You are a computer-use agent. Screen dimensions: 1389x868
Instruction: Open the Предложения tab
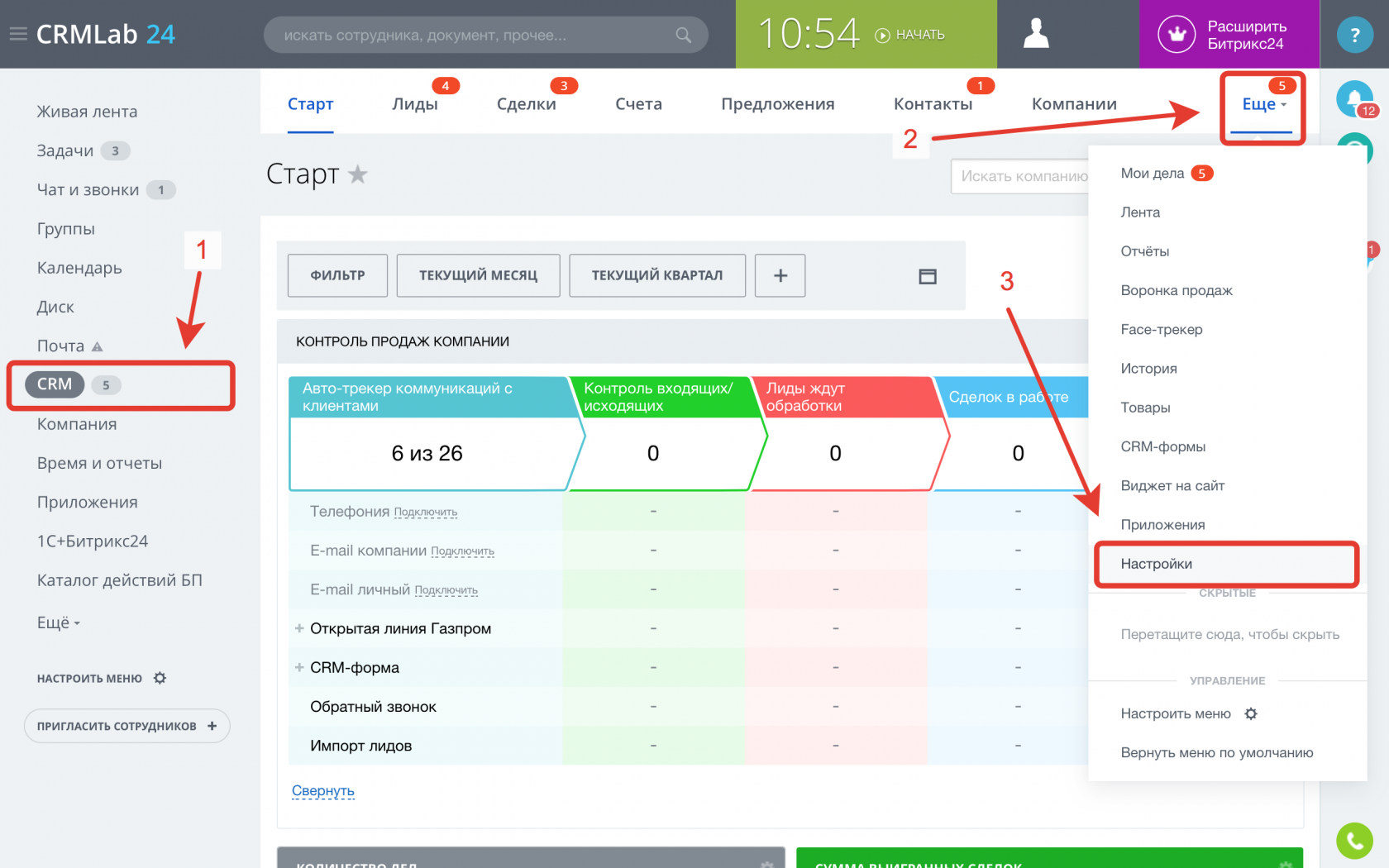[778, 104]
